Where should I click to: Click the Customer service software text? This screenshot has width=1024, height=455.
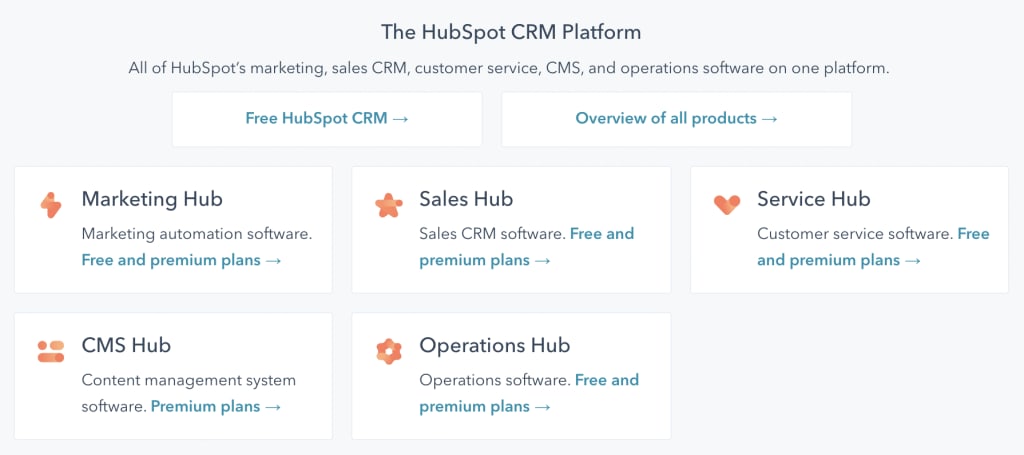(855, 234)
